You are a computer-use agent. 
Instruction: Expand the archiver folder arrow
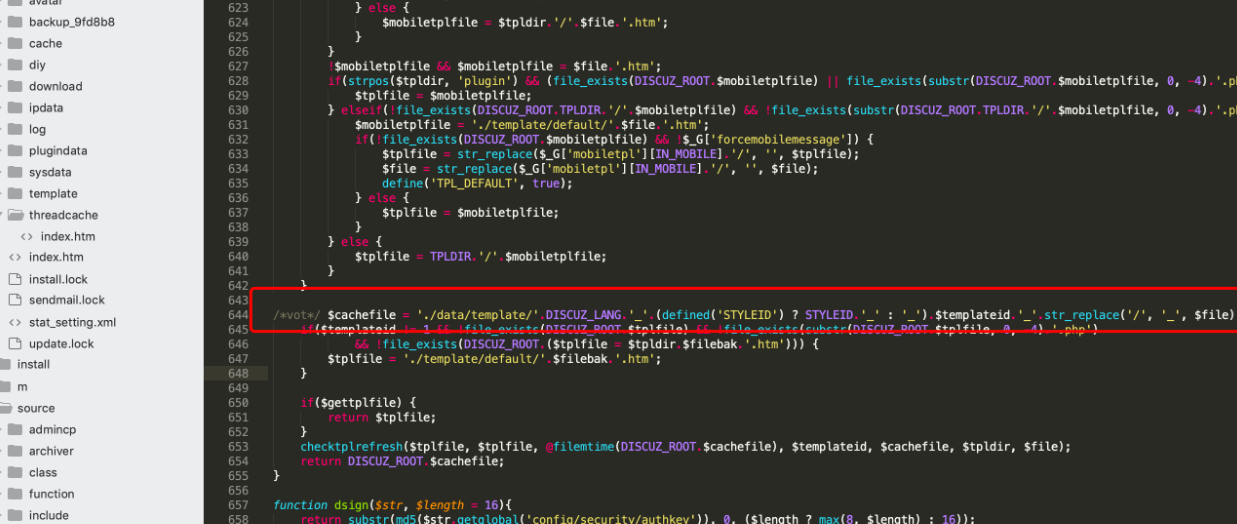pyautogui.click(x=2, y=451)
